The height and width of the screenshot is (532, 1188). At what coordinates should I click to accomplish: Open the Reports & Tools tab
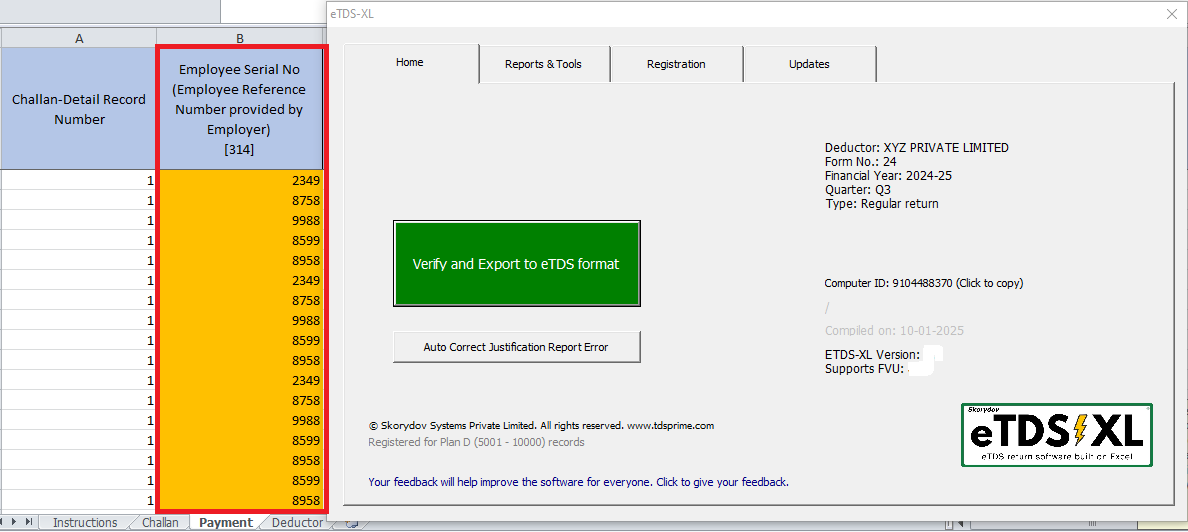click(x=543, y=64)
